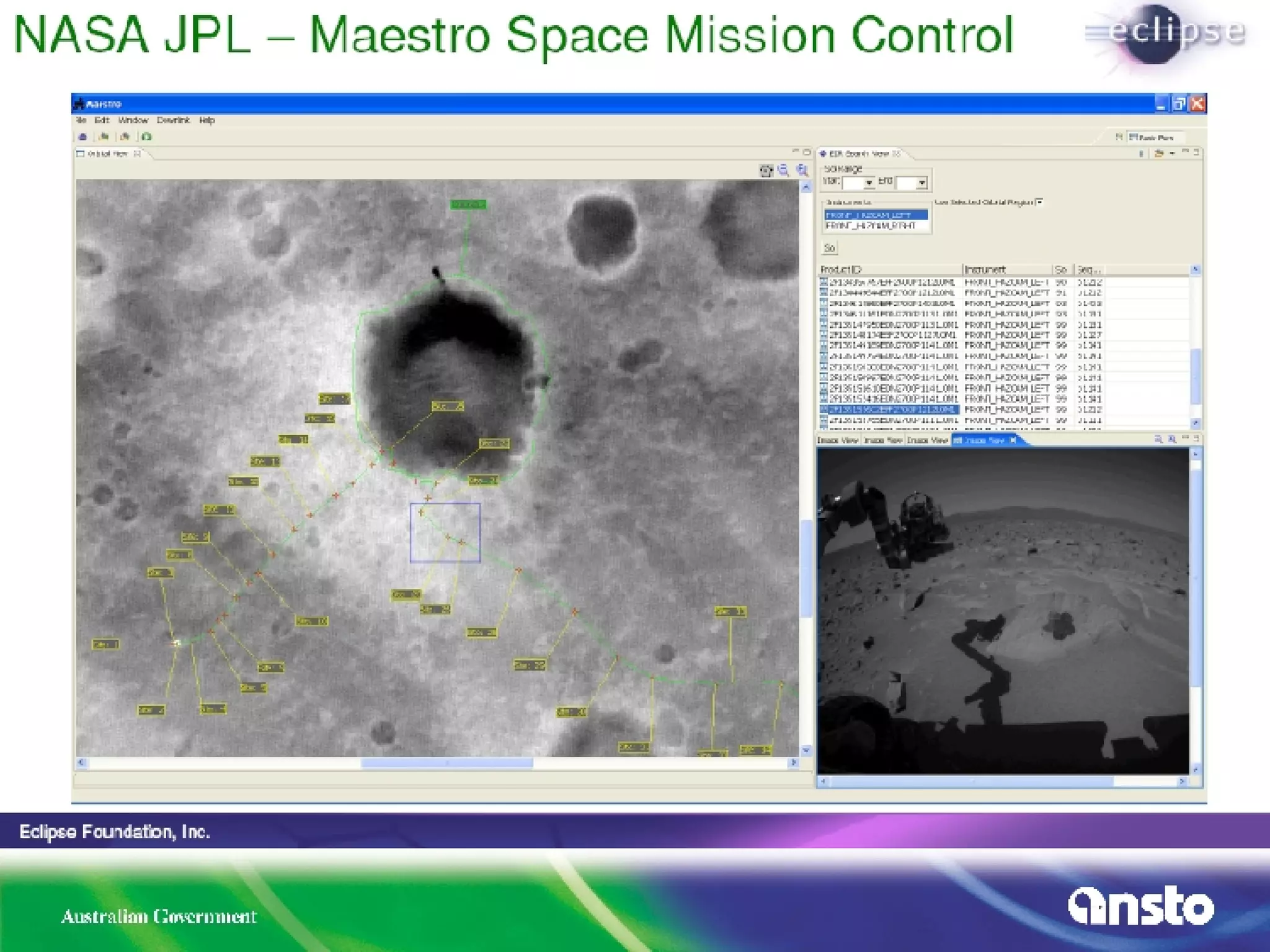Click zoom out in Orbital View
This screenshot has height=952, width=1270.
(x=784, y=170)
